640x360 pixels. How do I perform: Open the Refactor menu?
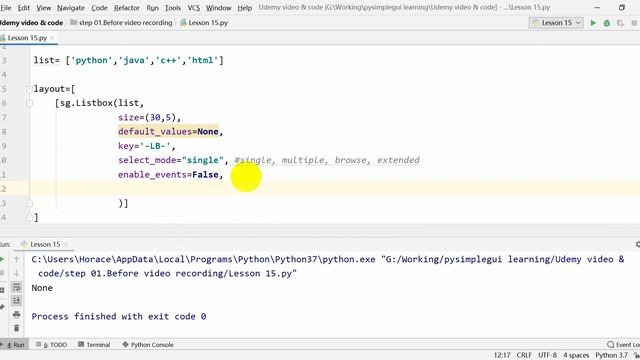(x=127, y=8)
